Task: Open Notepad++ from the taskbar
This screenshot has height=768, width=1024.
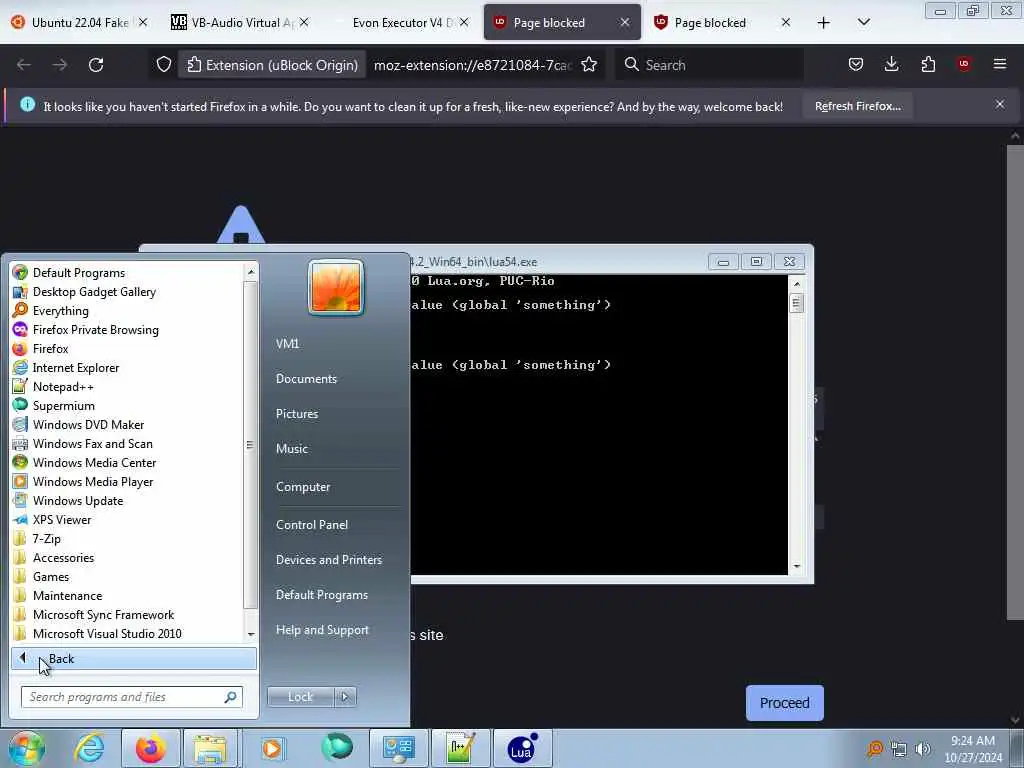Action: (460, 748)
